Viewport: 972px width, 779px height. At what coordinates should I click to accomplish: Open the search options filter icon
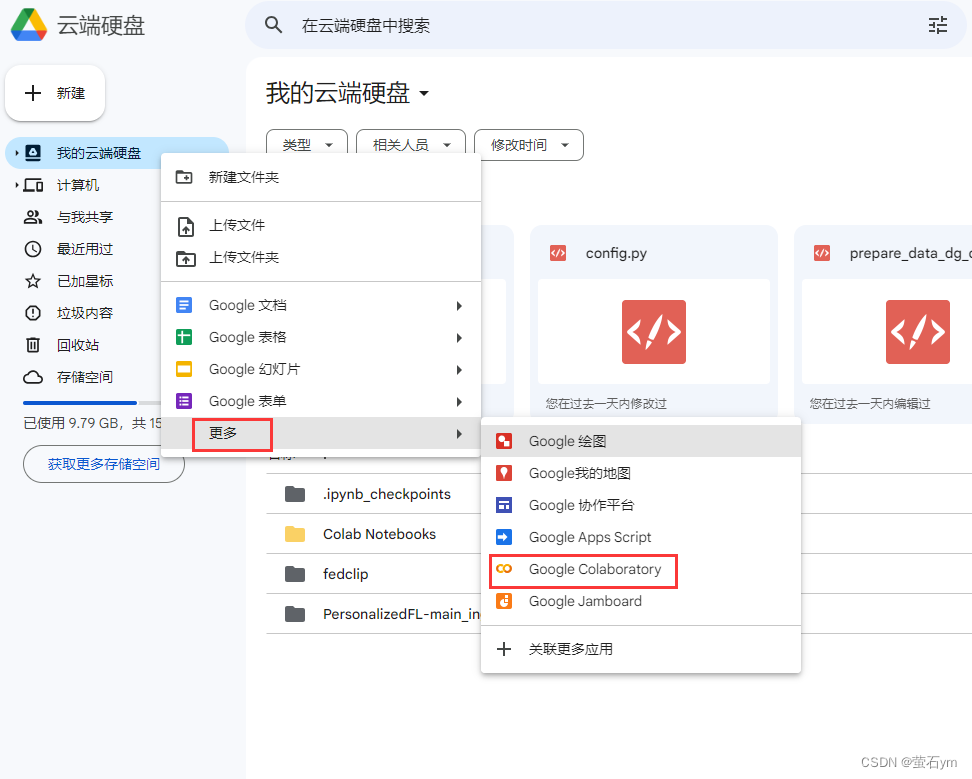point(938,25)
